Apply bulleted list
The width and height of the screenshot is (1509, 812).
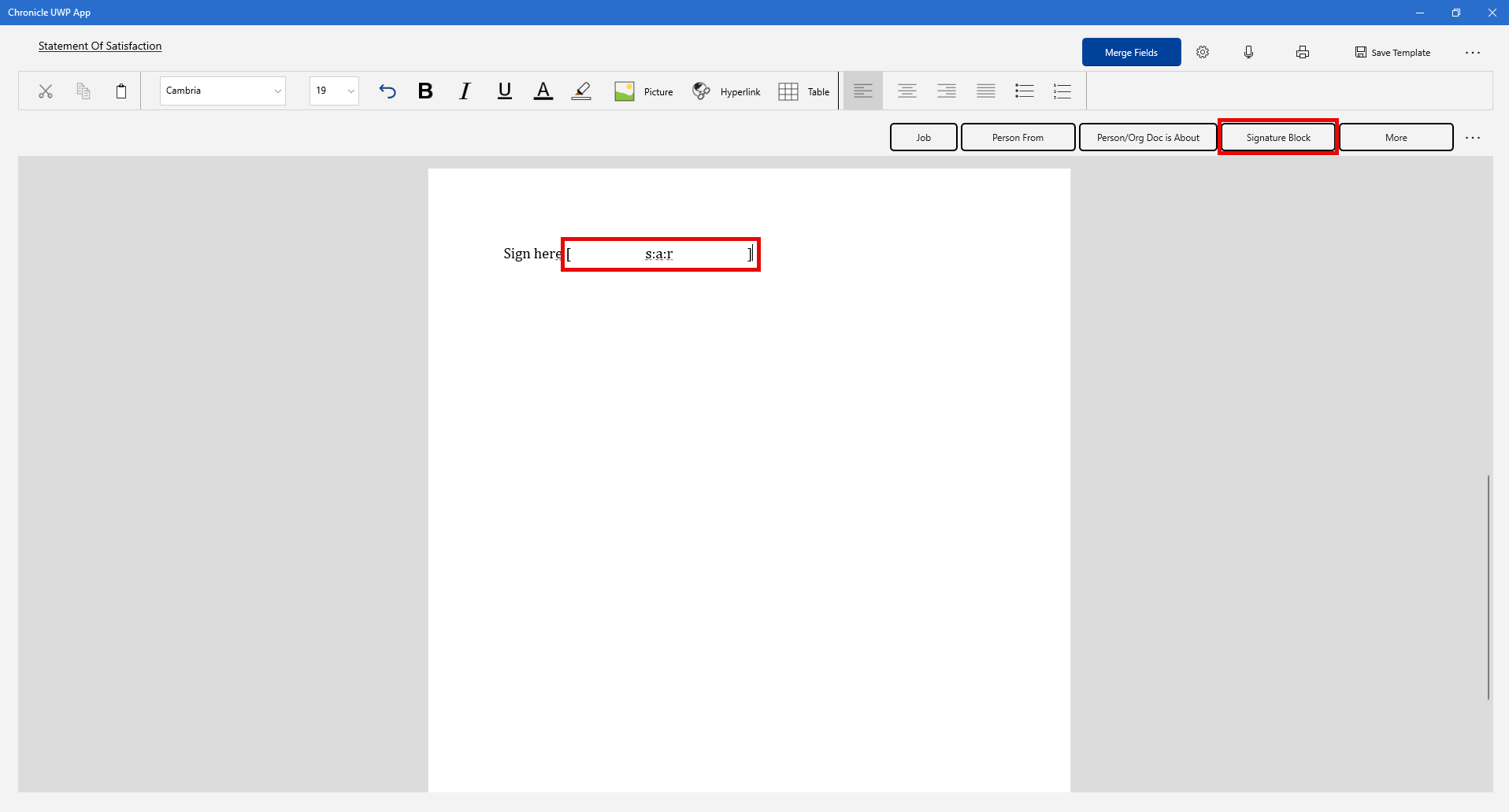(1025, 91)
